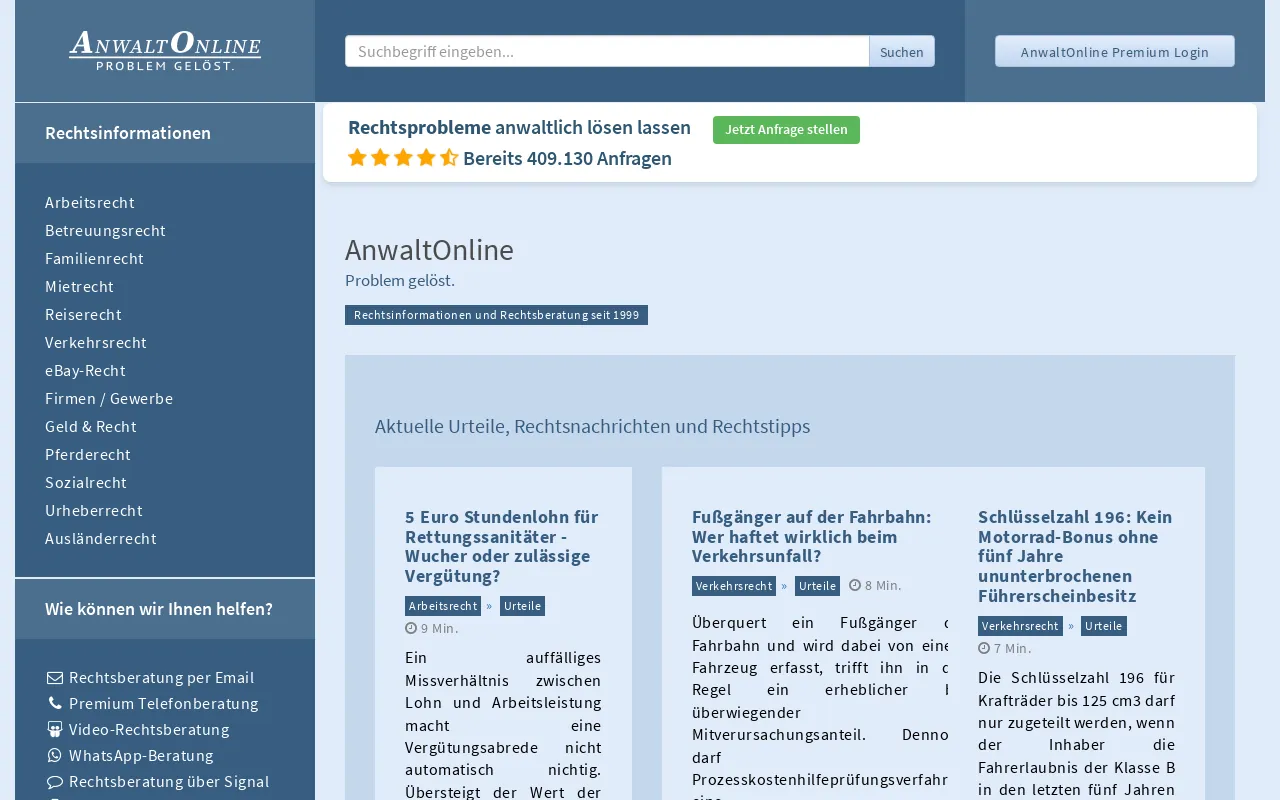This screenshot has height=800, width=1280.
Task: Click the email envelope icon in sidebar
Action: click(55, 678)
